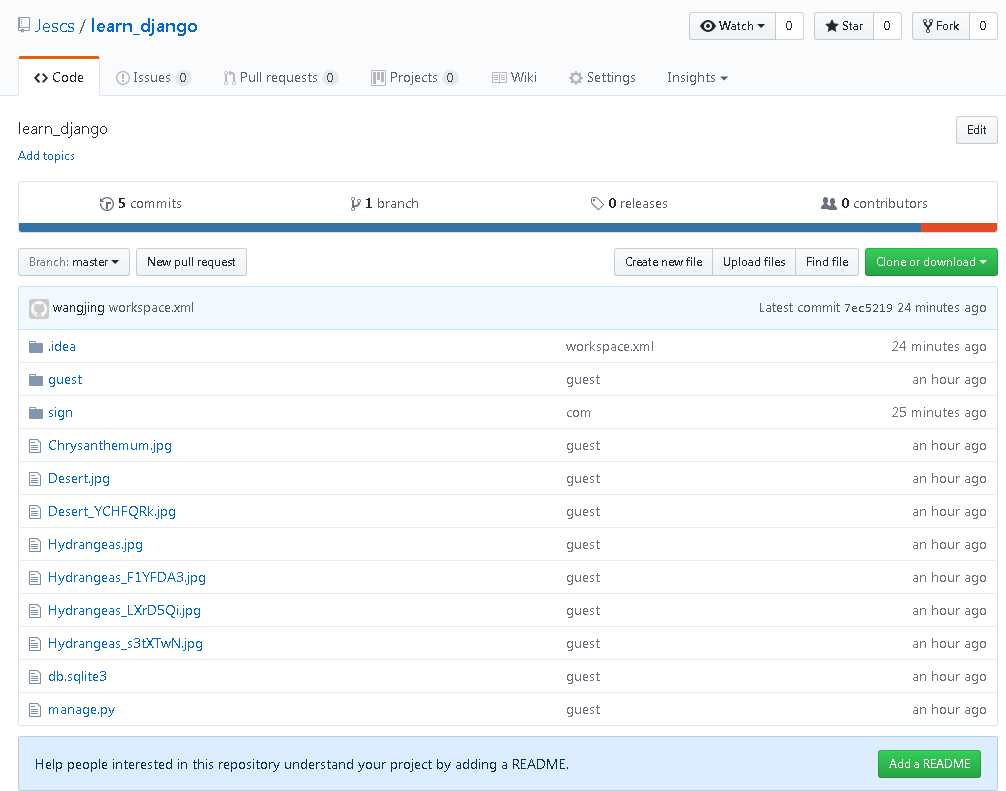1006x791 pixels.
Task: Click the guest folder icon
Action: point(36,380)
